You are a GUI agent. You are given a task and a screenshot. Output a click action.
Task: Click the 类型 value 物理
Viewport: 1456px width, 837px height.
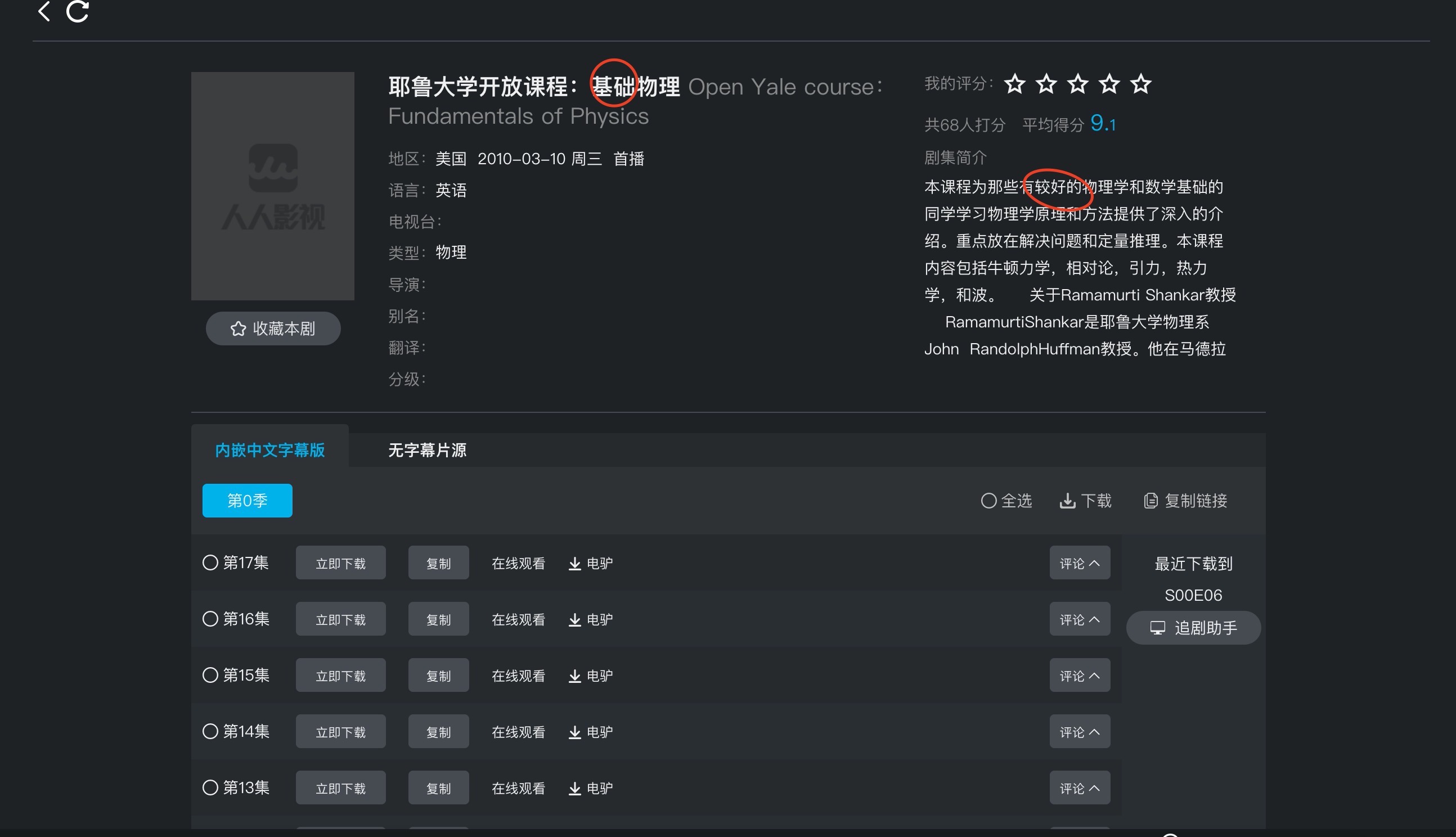tap(451, 253)
